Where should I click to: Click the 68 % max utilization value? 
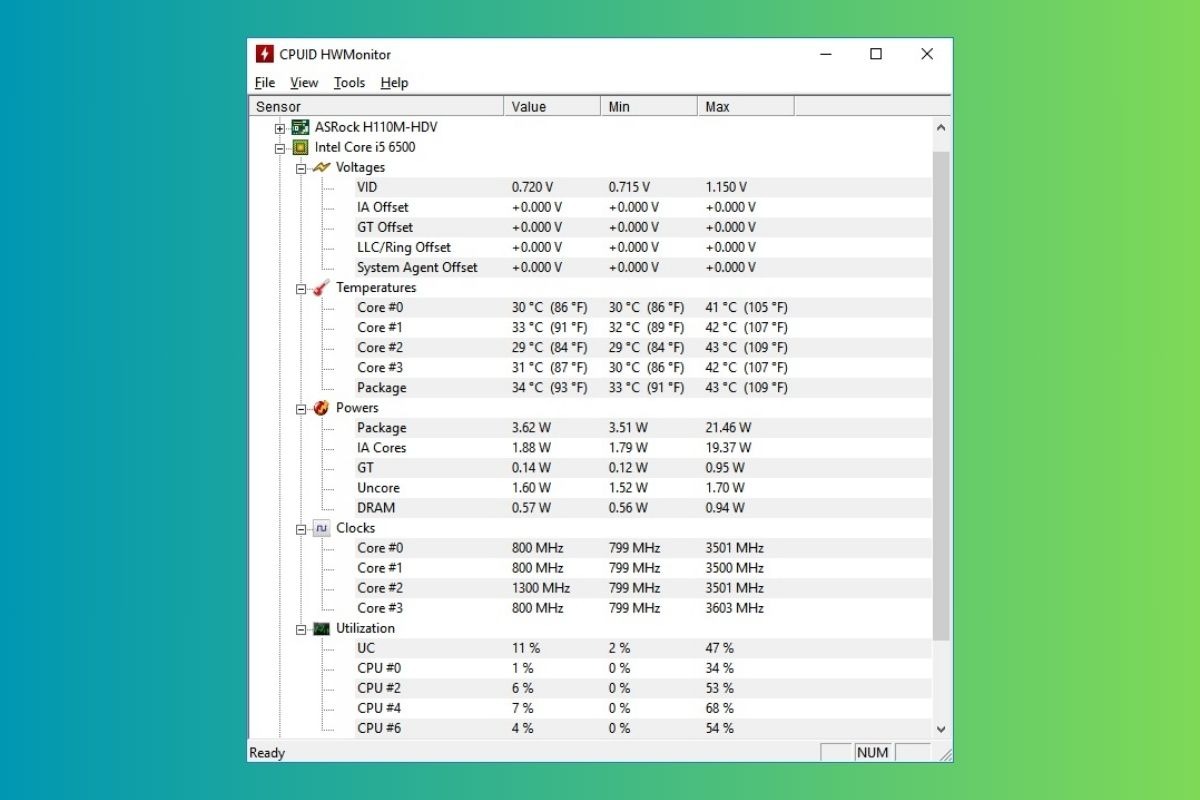click(719, 708)
